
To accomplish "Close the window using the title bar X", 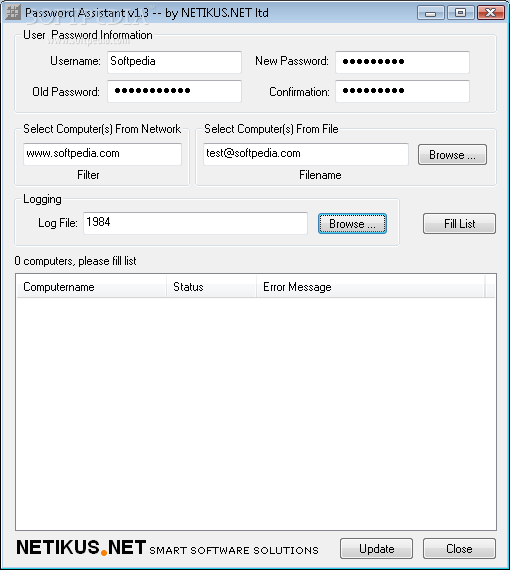I will [x=490, y=13].
